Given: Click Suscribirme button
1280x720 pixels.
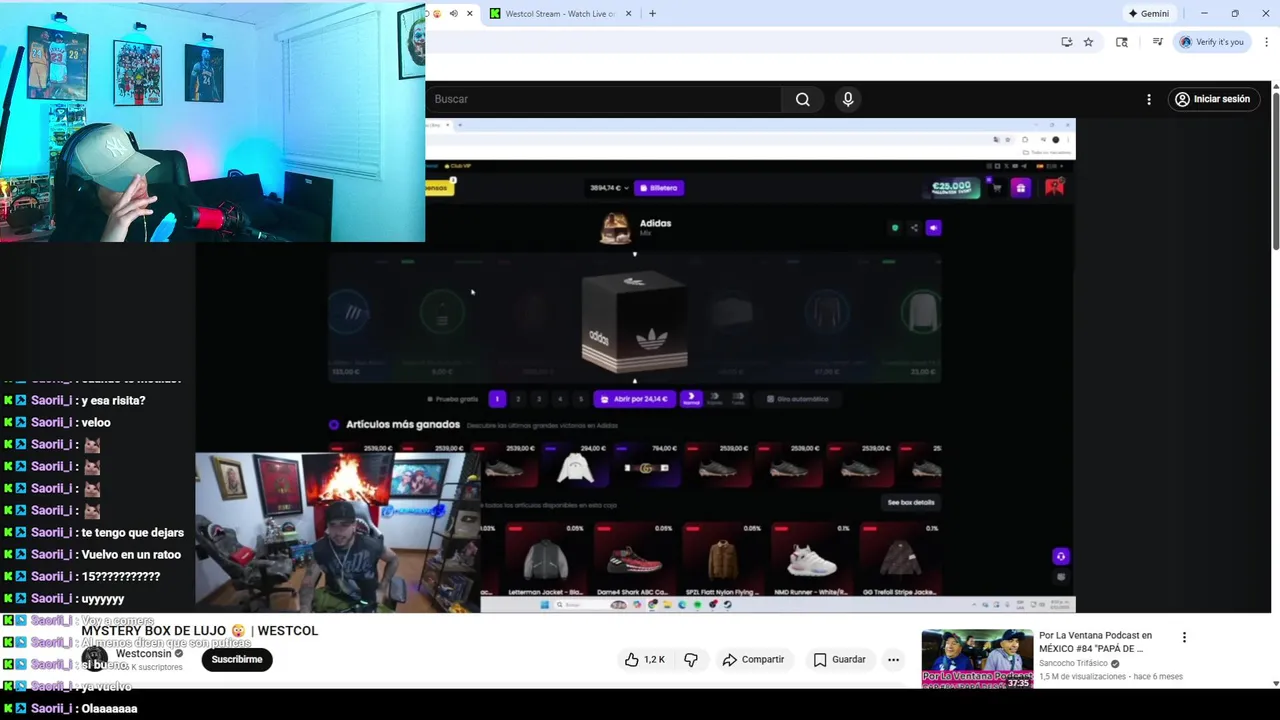Looking at the screenshot, I should coord(237,660).
